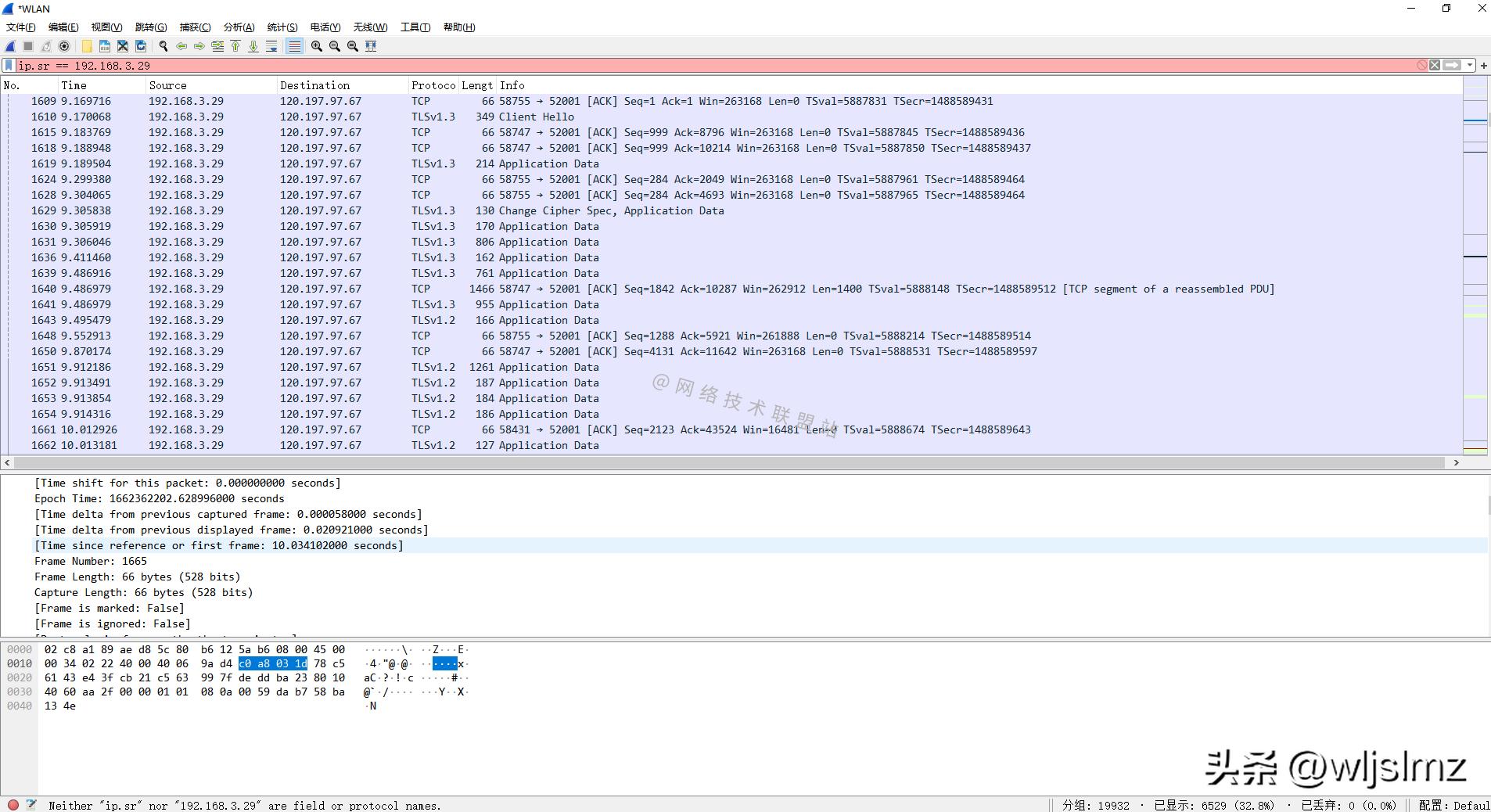Clear the display filter with X button
The height and width of the screenshot is (812, 1491).
point(1435,66)
